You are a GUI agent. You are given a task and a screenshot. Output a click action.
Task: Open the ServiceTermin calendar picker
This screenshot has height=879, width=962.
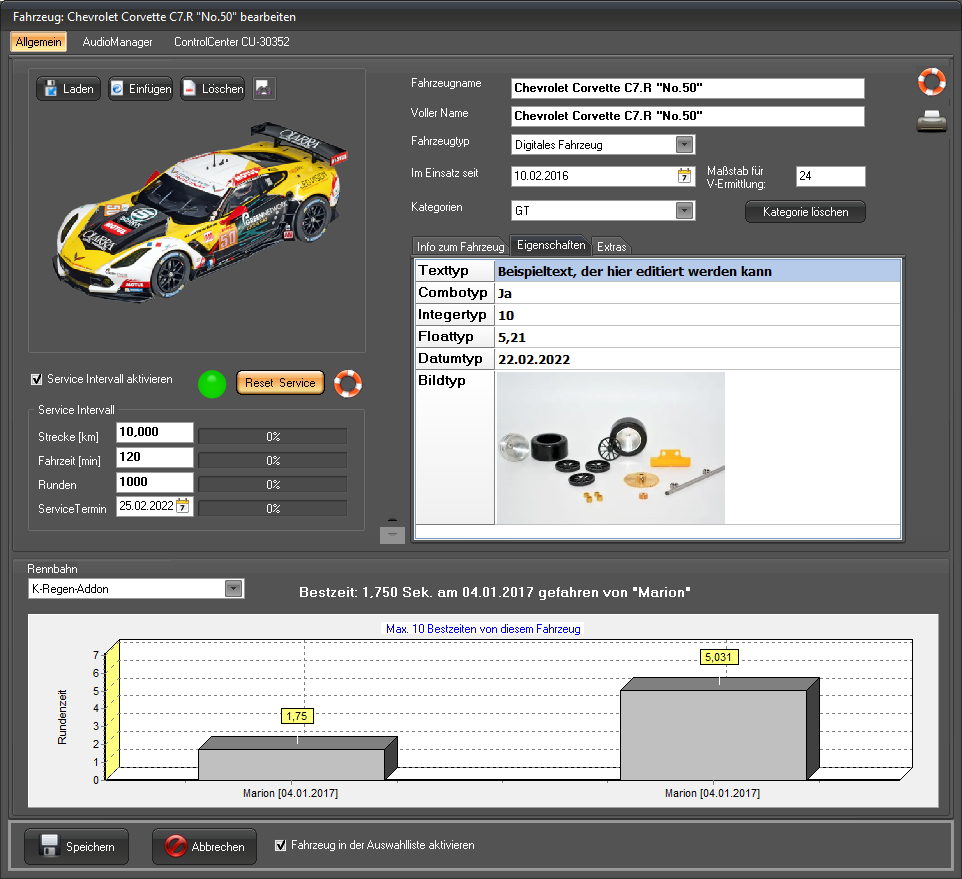pos(183,506)
